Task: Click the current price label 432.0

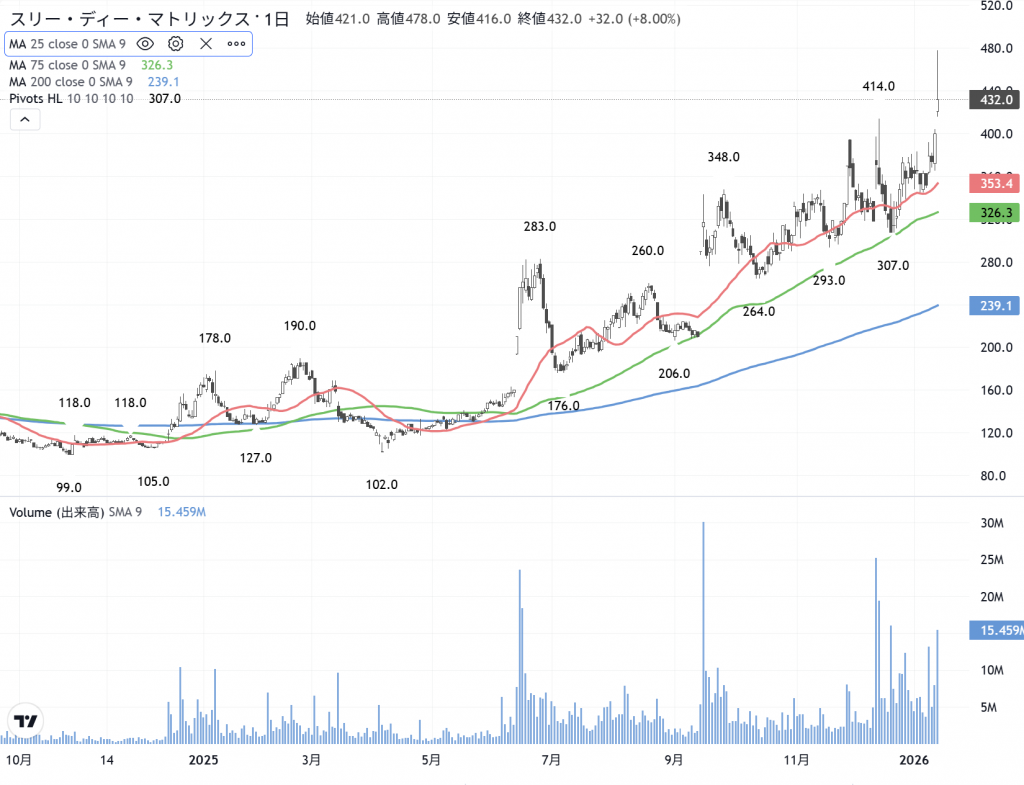Action: tap(994, 99)
